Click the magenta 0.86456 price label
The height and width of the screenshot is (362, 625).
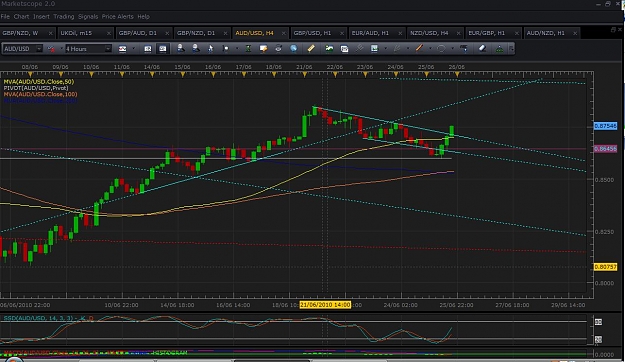point(605,149)
